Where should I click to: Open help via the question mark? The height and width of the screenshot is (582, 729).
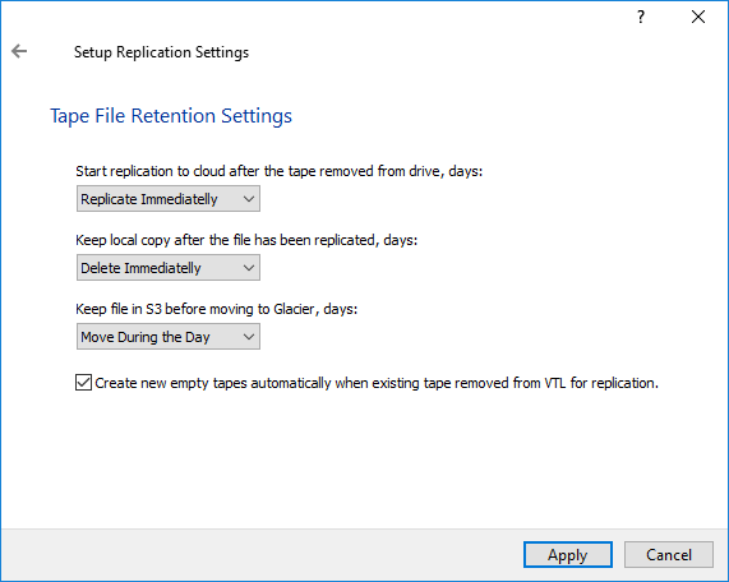pyautogui.click(x=641, y=17)
